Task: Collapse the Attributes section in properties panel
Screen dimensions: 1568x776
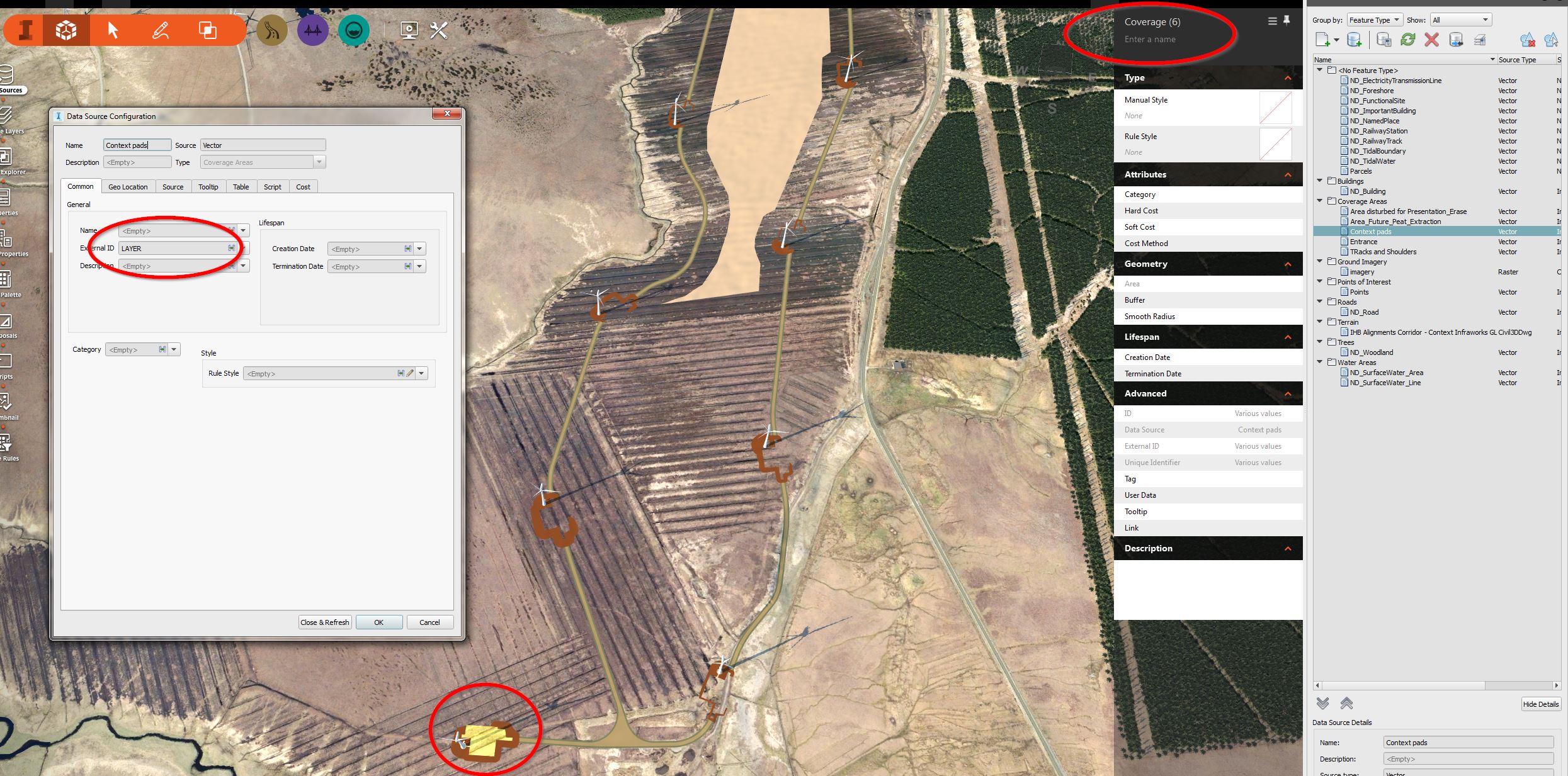Action: [1288, 175]
